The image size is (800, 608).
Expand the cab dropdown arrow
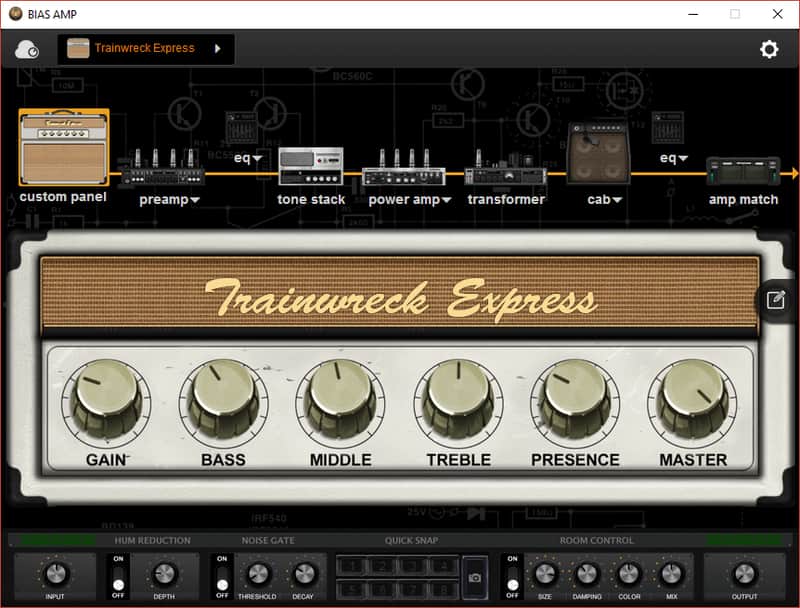pyautogui.click(x=617, y=200)
